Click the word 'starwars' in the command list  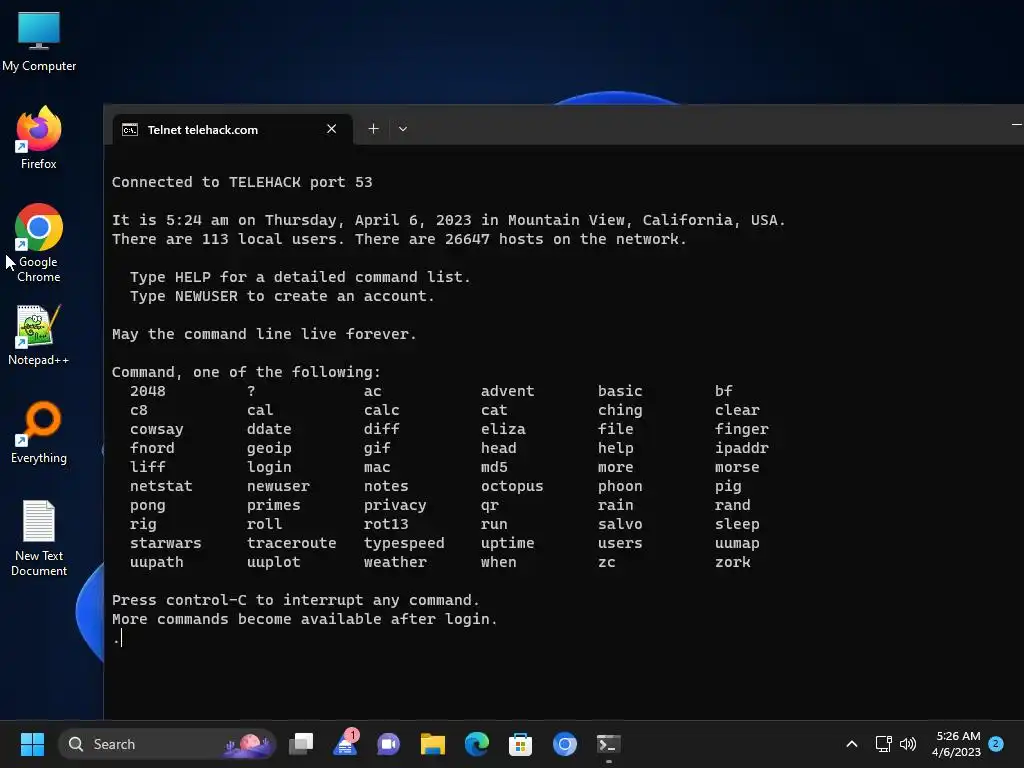click(x=165, y=543)
